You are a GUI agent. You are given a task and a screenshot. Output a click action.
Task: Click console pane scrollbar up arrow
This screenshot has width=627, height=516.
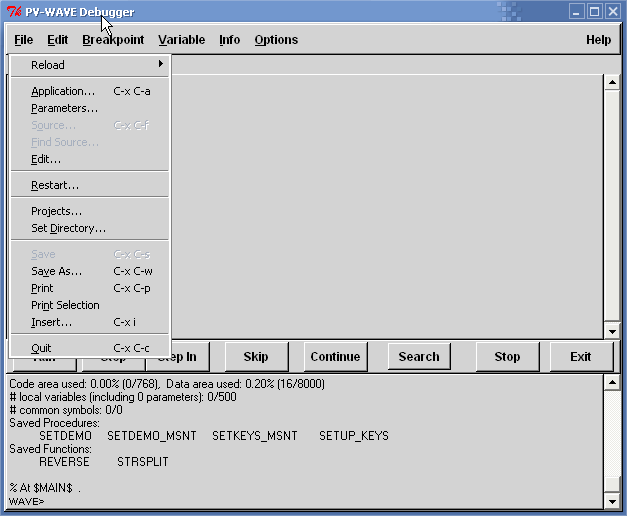(612, 383)
